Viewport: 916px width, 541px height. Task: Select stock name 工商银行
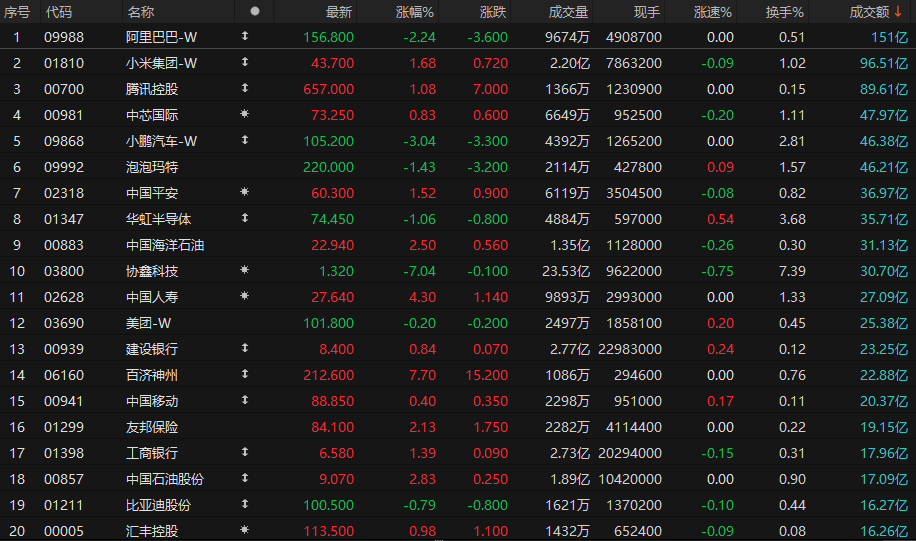[x=152, y=453]
